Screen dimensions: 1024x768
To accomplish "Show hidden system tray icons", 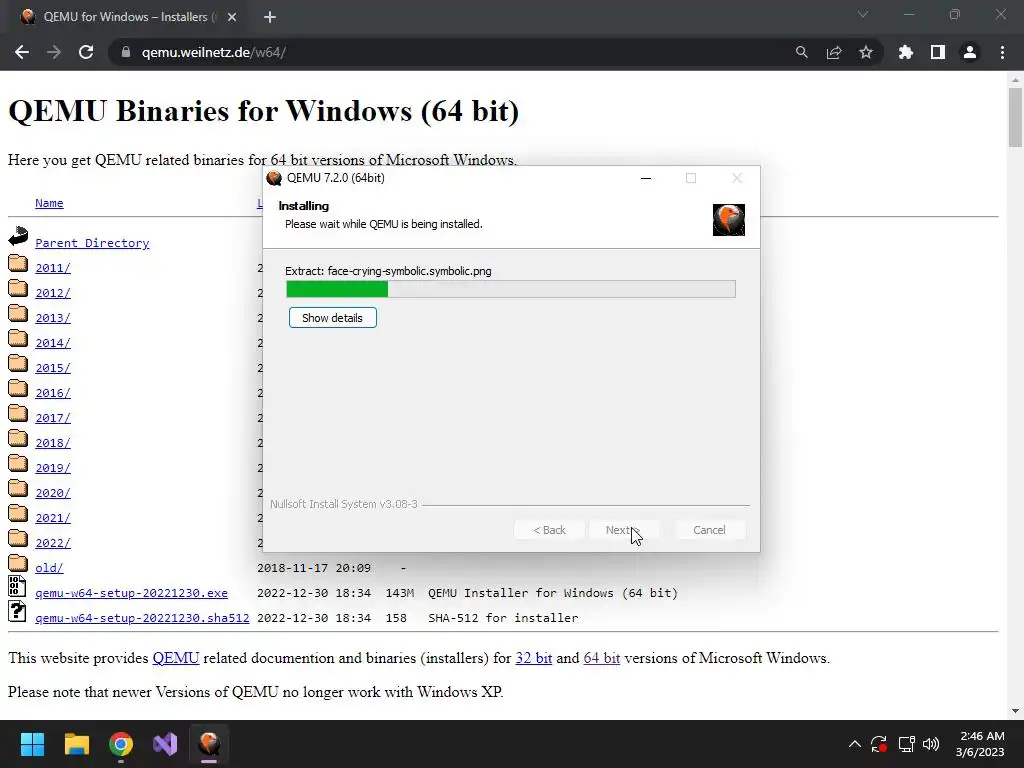I will tap(854, 744).
